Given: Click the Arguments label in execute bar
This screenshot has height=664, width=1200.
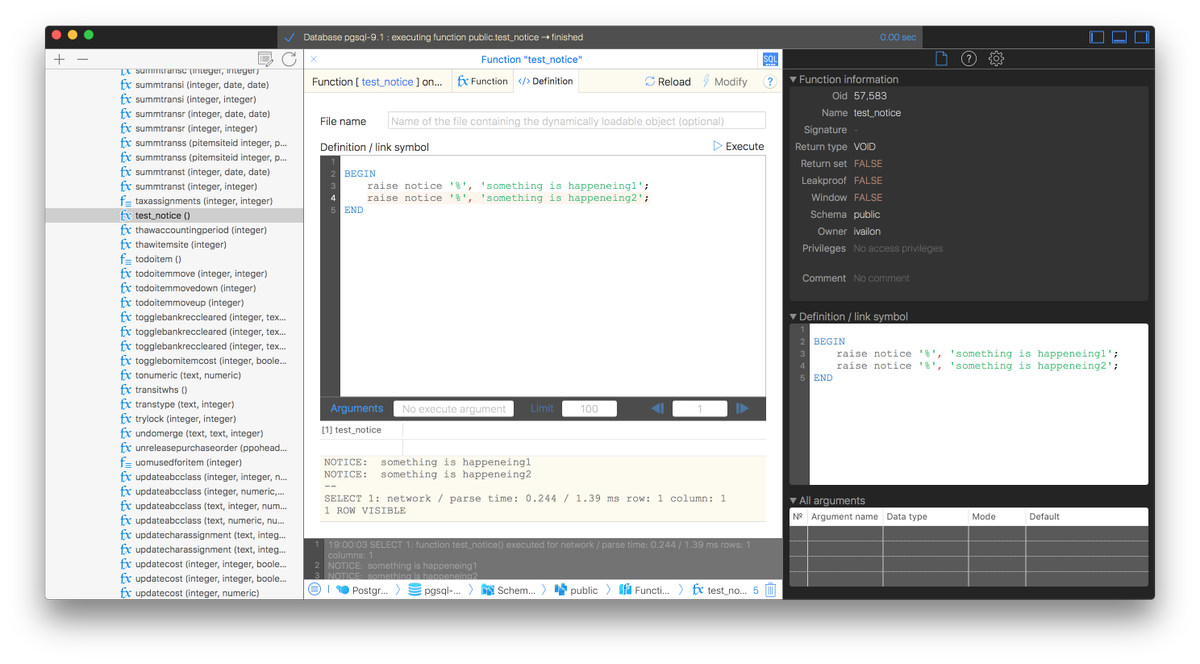Looking at the screenshot, I should click(x=357, y=408).
